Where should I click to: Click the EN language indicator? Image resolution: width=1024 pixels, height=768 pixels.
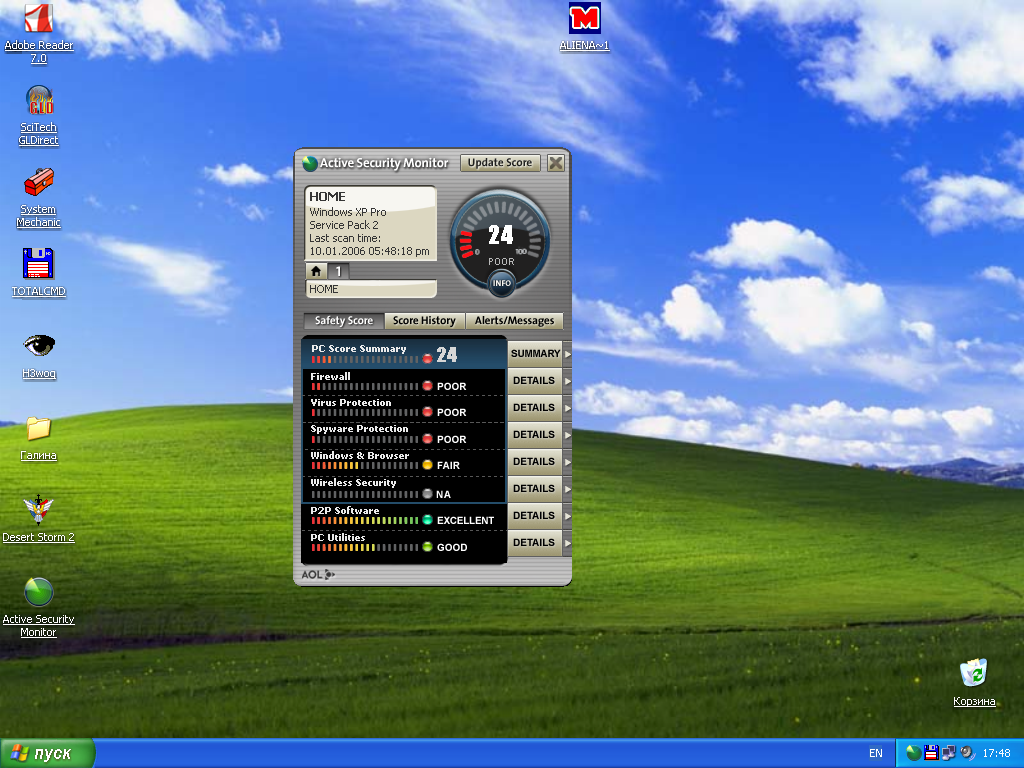pyautogui.click(x=876, y=754)
